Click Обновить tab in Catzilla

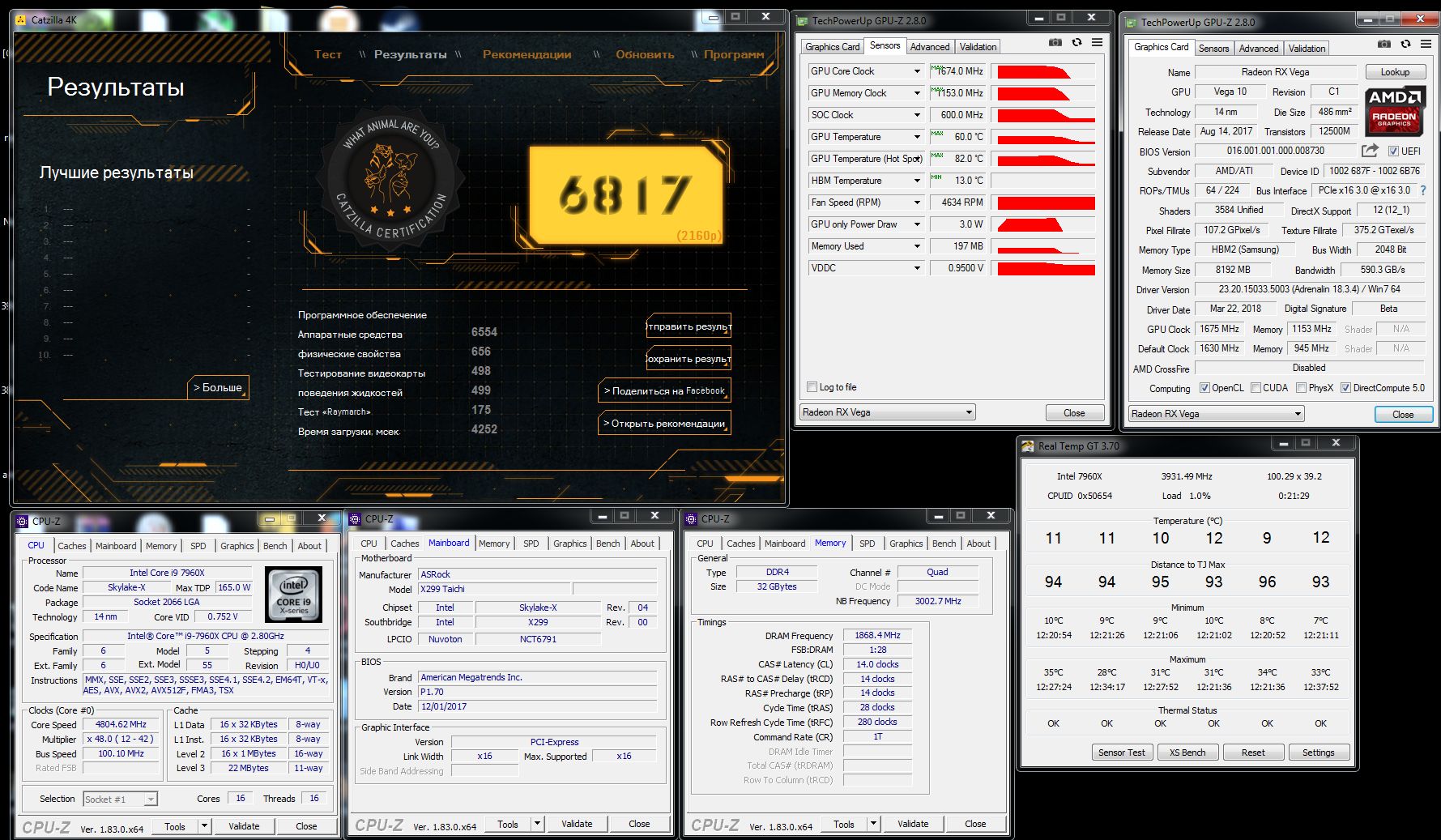tap(645, 54)
